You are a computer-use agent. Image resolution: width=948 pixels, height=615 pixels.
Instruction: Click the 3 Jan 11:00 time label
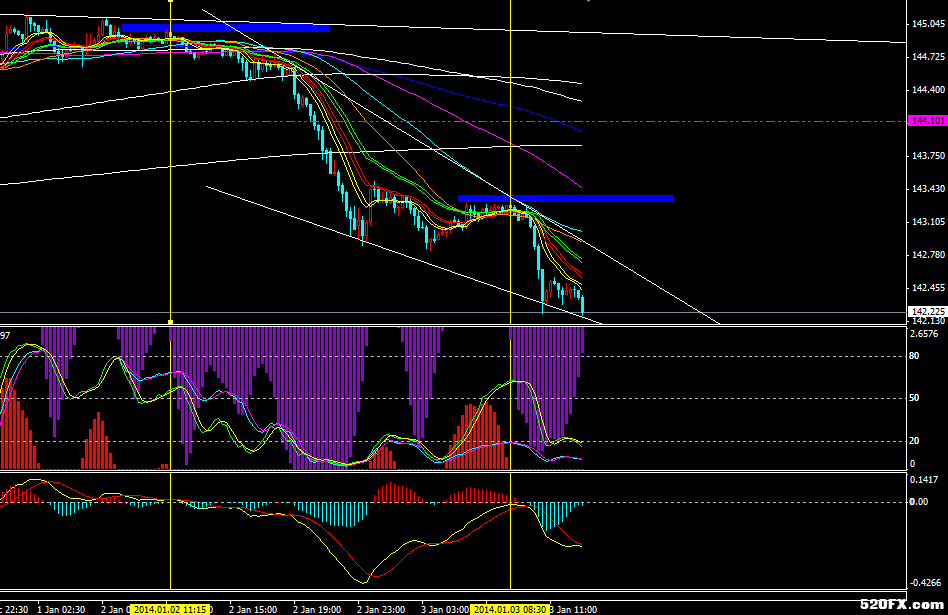(573, 610)
